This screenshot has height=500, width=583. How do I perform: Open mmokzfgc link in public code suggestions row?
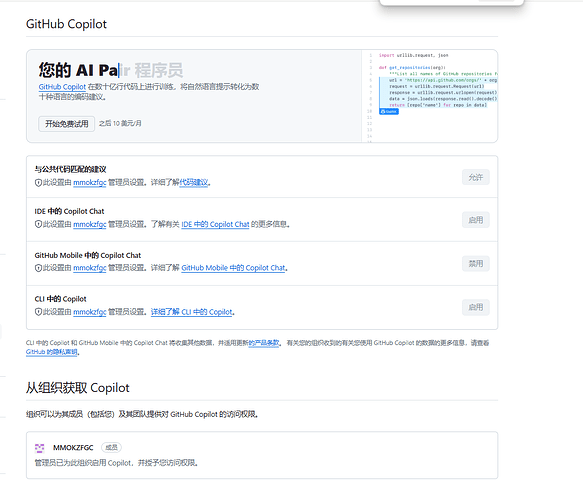coord(90,183)
